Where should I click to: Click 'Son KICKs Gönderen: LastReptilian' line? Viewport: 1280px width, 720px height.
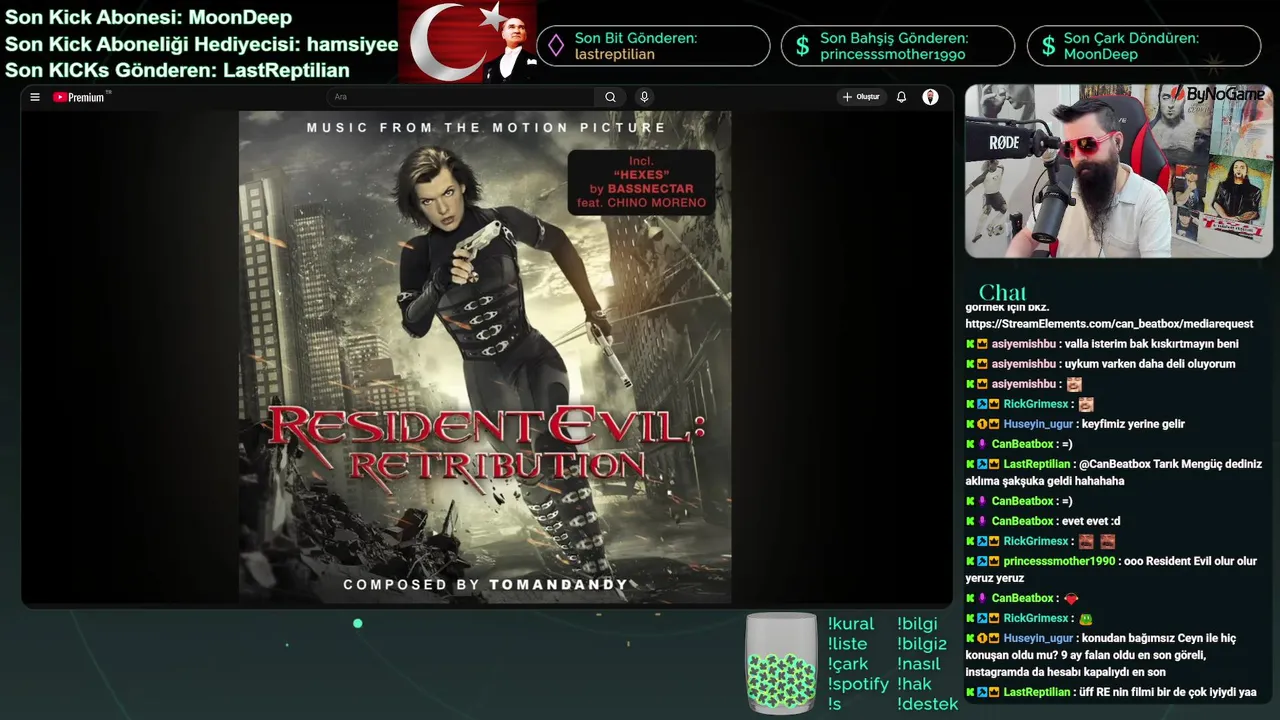[x=177, y=70]
